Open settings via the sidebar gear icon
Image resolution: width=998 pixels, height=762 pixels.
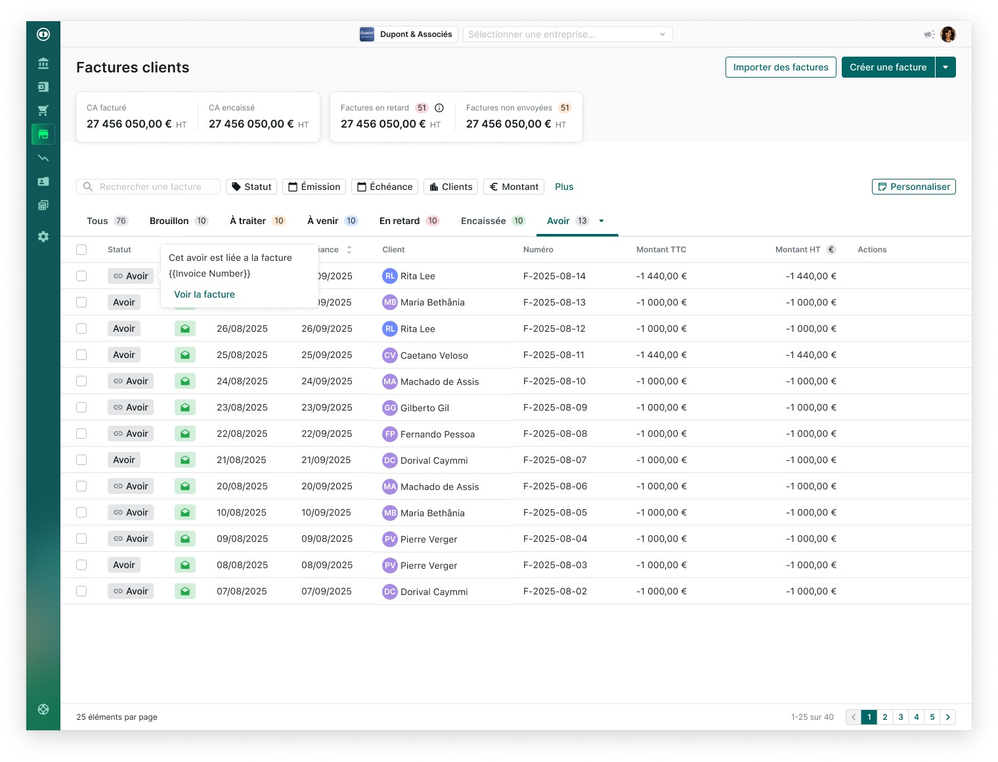pos(43,237)
